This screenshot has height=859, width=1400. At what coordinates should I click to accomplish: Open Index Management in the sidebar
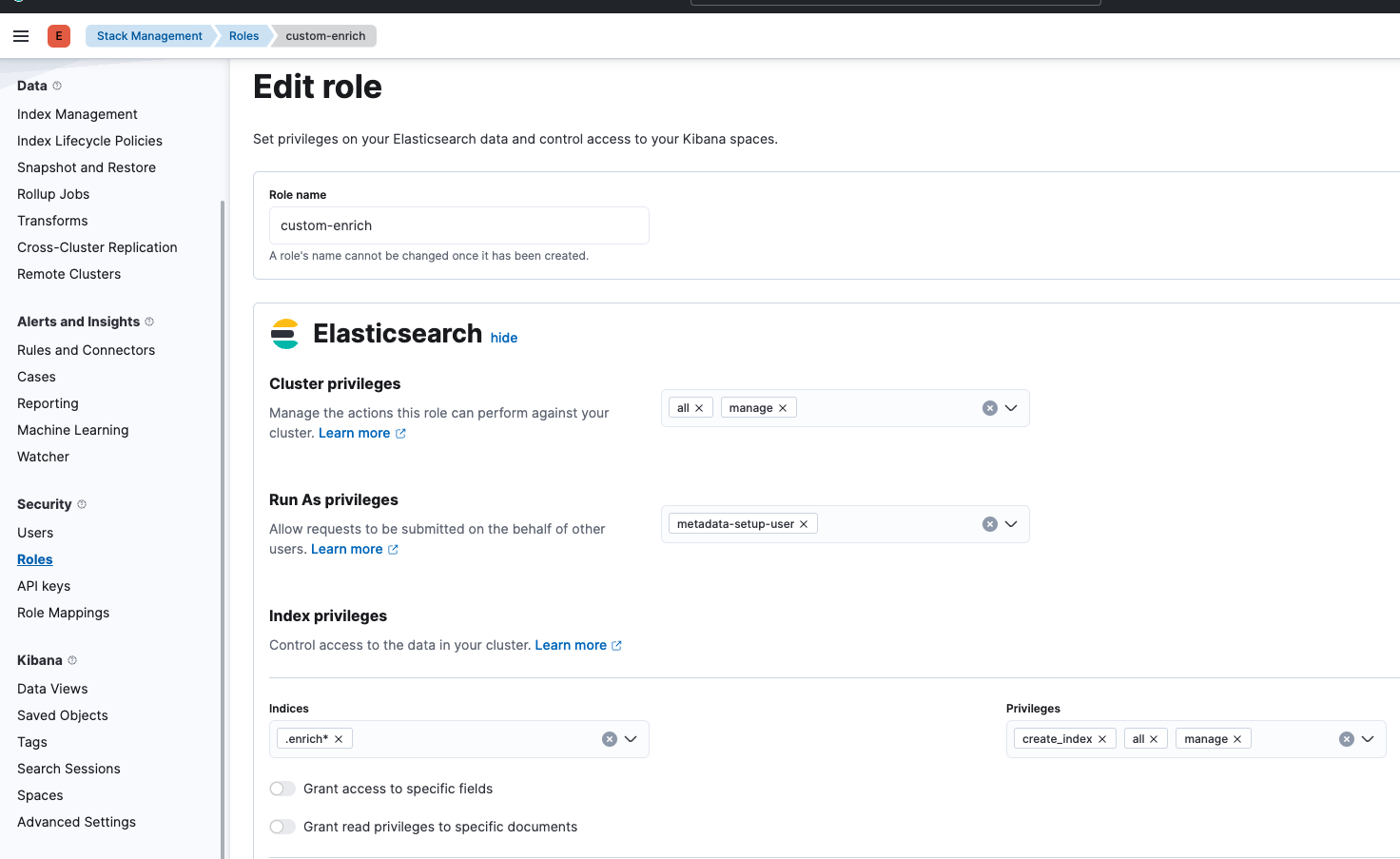point(77,114)
